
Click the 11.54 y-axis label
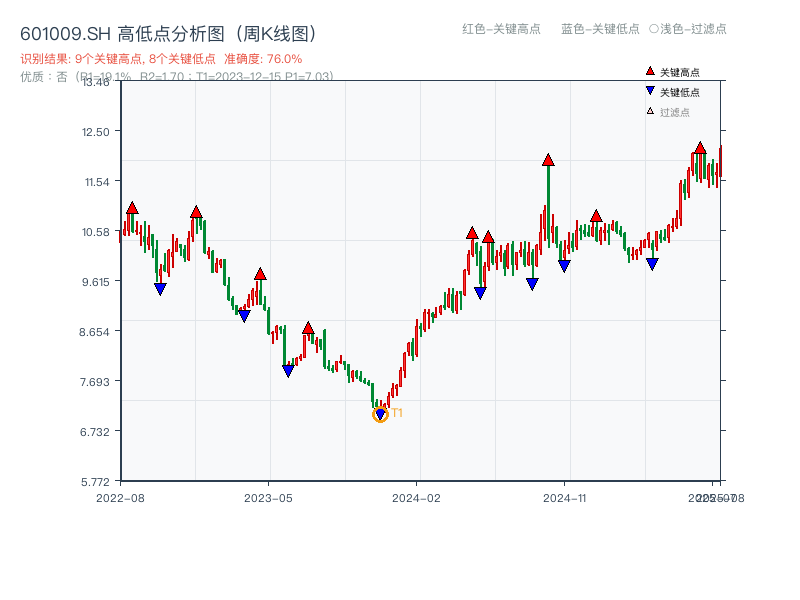pos(97,182)
